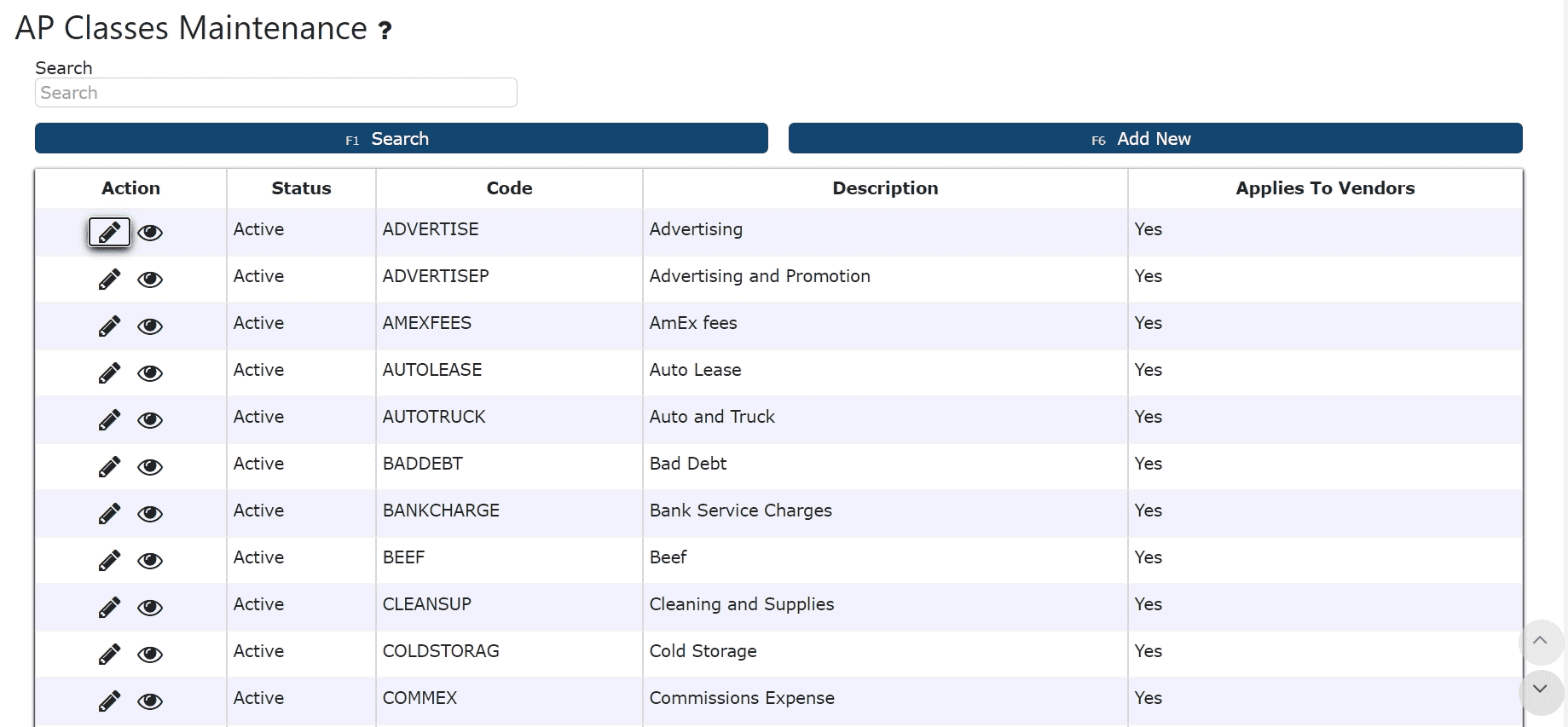Edit the AUTOLEASE class
The image size is (1568, 727).
click(109, 373)
